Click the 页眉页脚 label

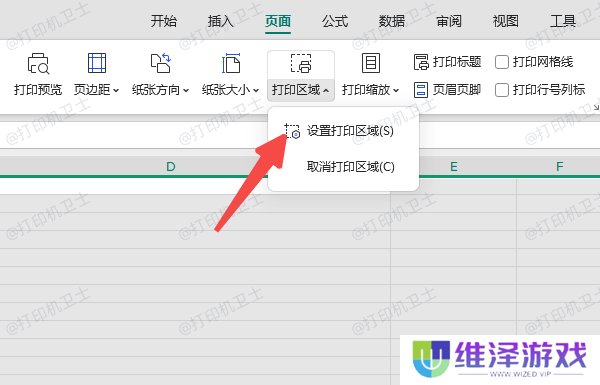coord(457,90)
